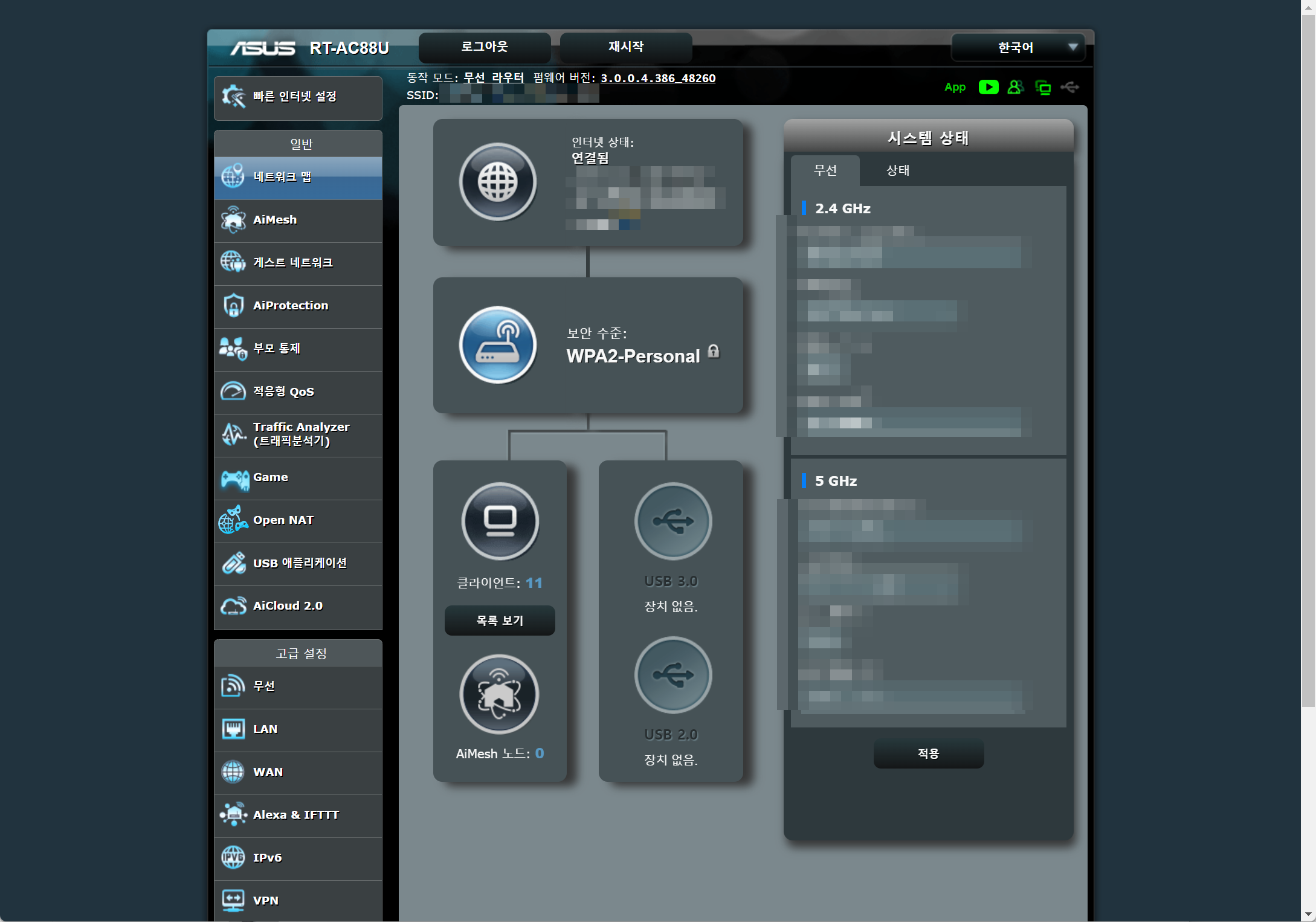The image size is (1316, 922).
Task: Click the 2.4 GHz section heading
Action: [843, 208]
